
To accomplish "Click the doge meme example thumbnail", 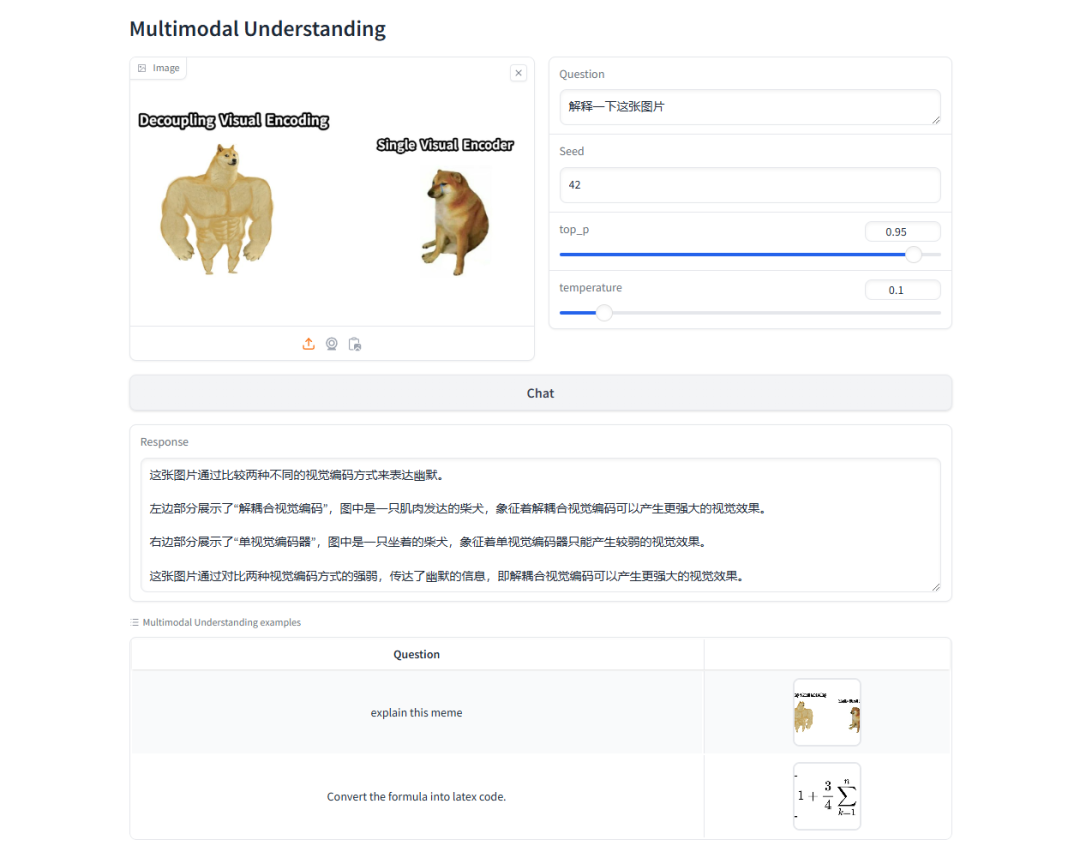I will [x=827, y=712].
